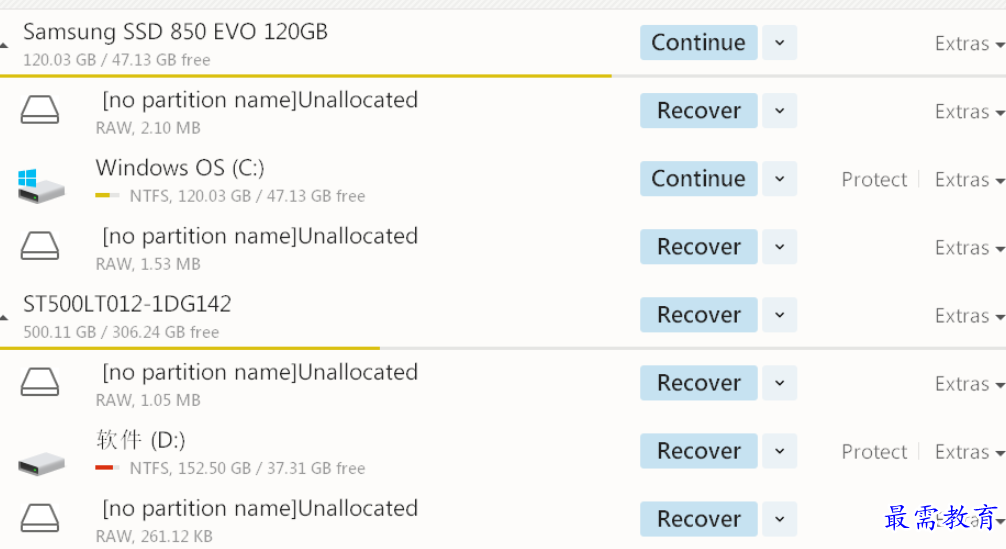Open Extras menu for 软件 (D:)
Image resolution: width=1006 pixels, height=549 pixels.
click(x=969, y=452)
